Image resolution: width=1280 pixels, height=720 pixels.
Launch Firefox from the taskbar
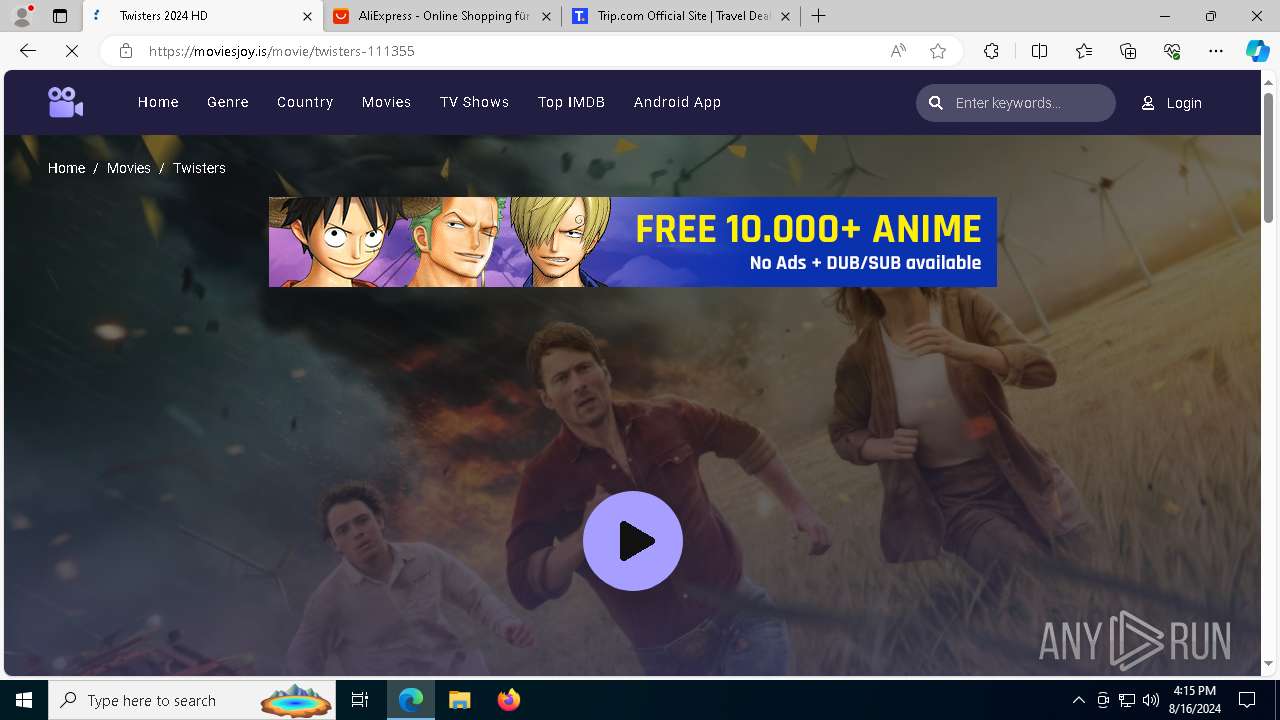508,700
